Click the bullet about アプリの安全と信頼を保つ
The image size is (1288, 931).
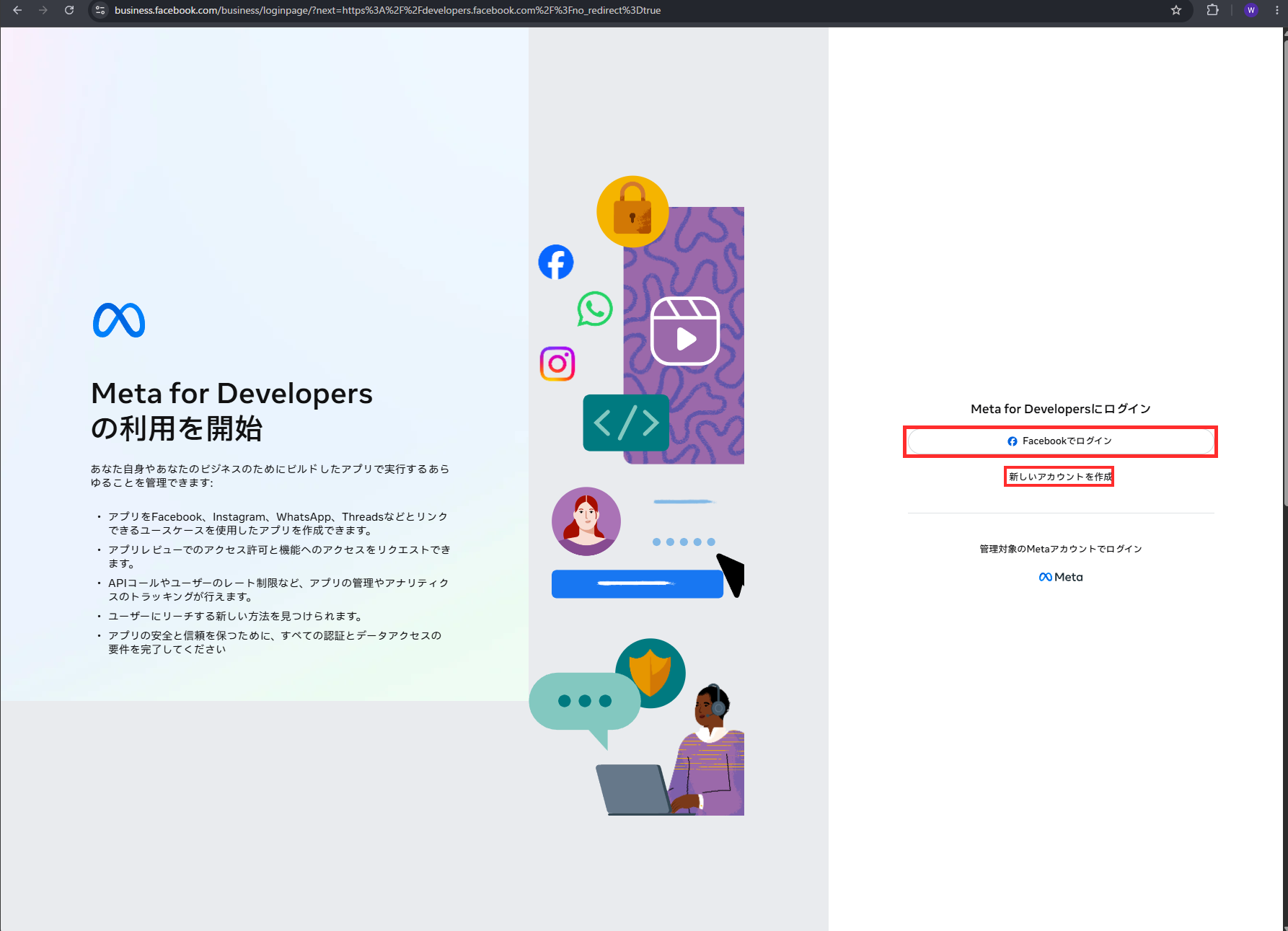tap(275, 643)
